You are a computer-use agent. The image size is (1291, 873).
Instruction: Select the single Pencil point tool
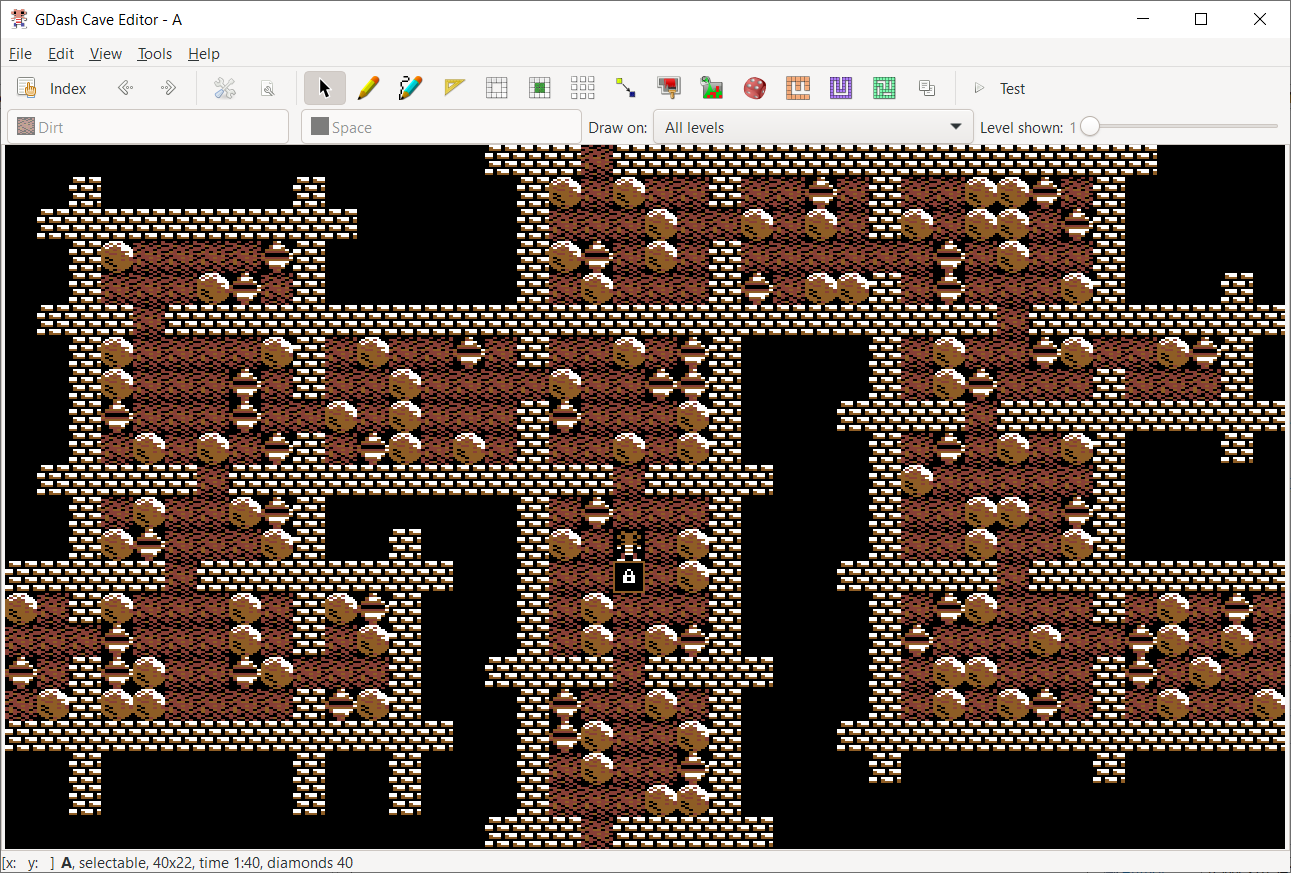[x=368, y=88]
